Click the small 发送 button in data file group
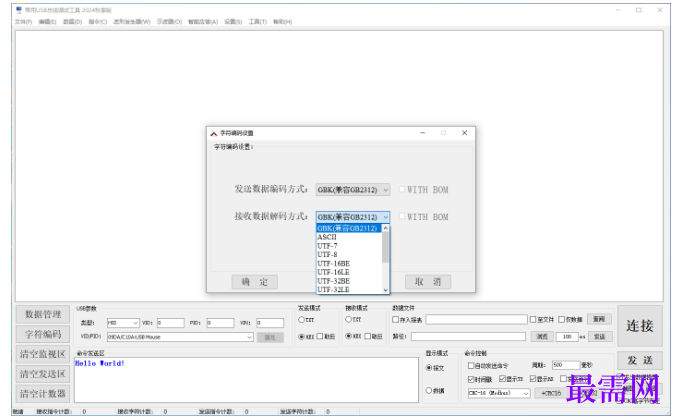Viewport: 678px width, 420px height. 600,336
